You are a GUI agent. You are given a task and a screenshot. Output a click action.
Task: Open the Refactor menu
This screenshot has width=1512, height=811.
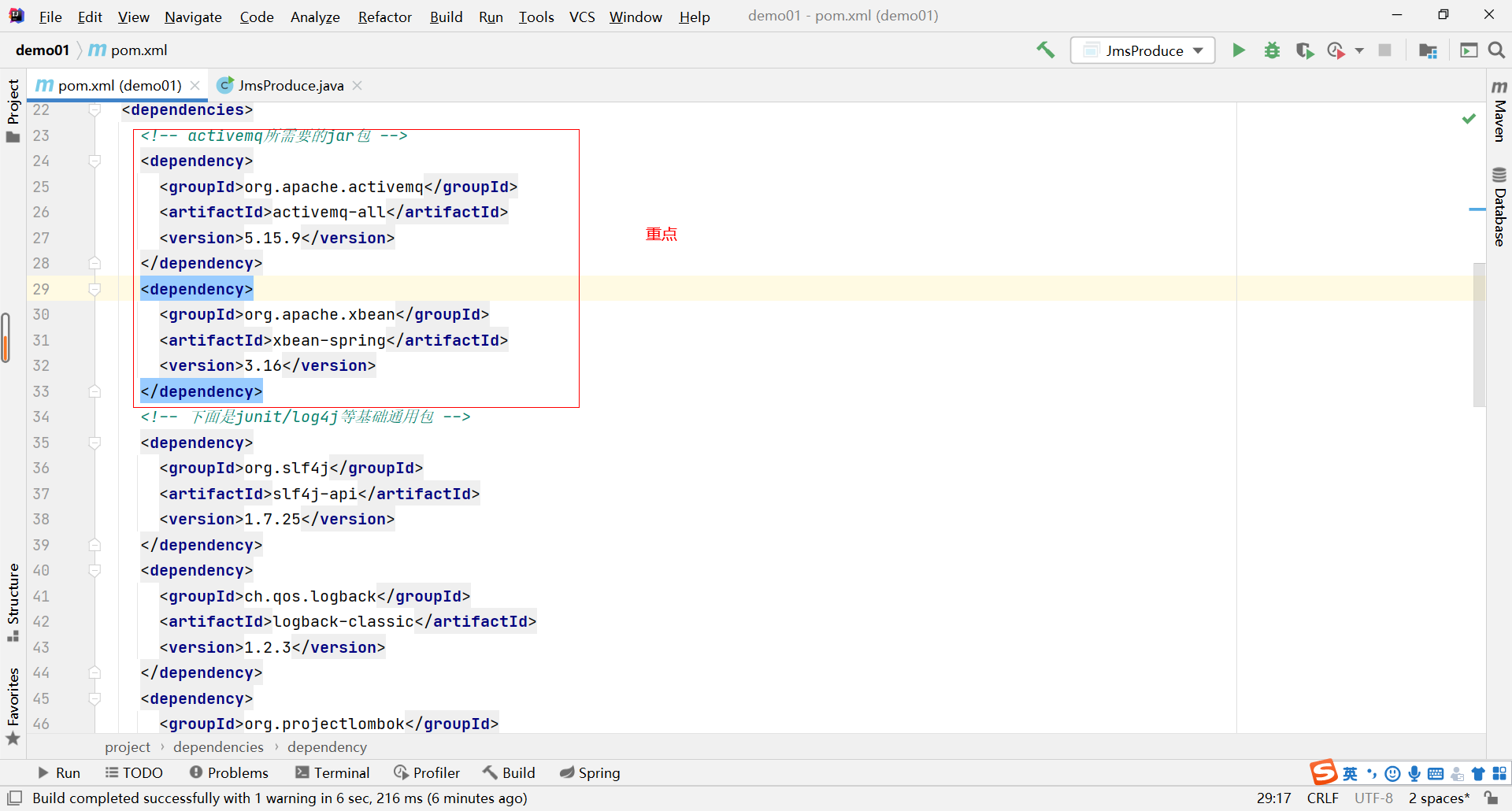click(x=384, y=17)
